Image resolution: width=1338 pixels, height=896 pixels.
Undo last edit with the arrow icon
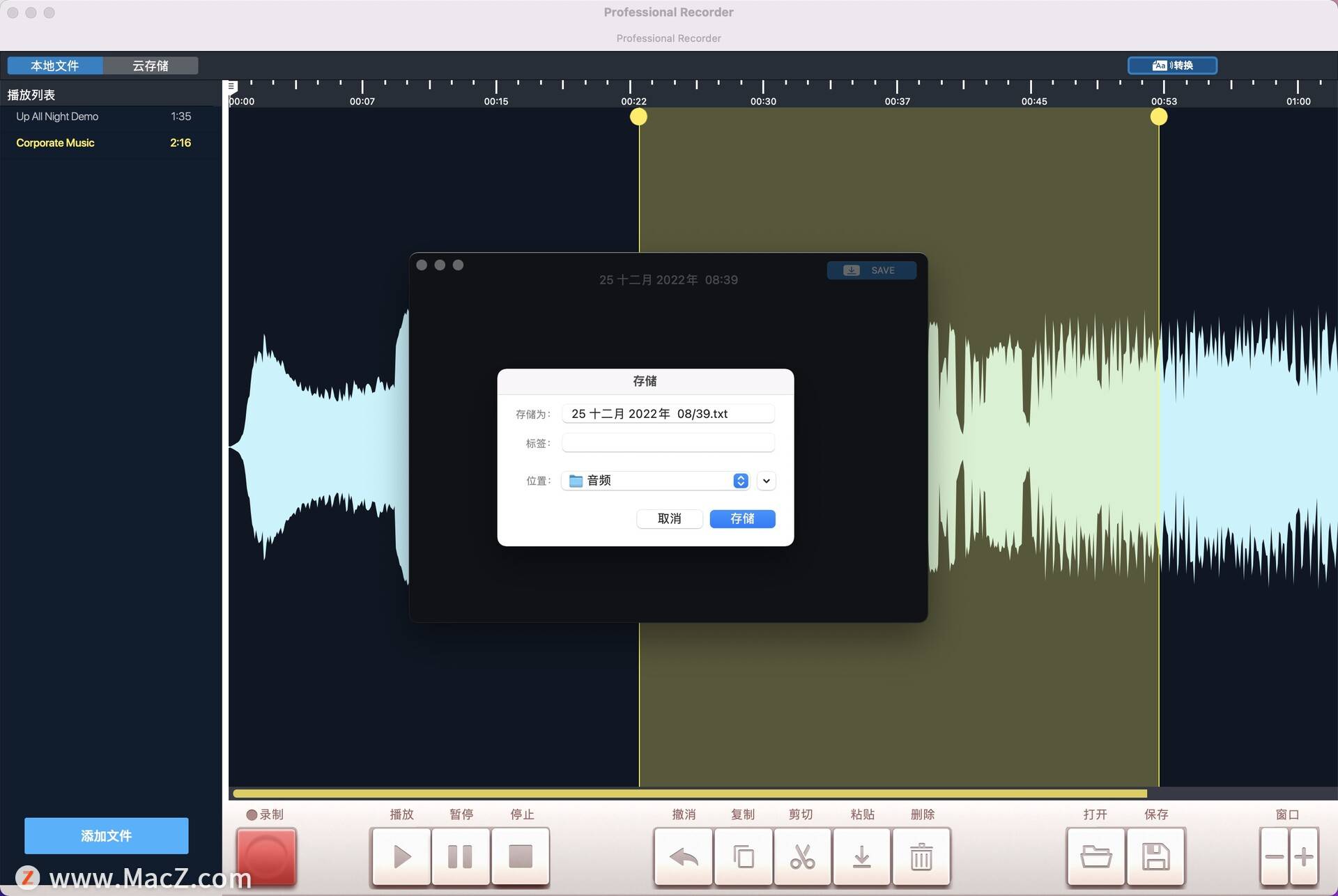coord(684,856)
